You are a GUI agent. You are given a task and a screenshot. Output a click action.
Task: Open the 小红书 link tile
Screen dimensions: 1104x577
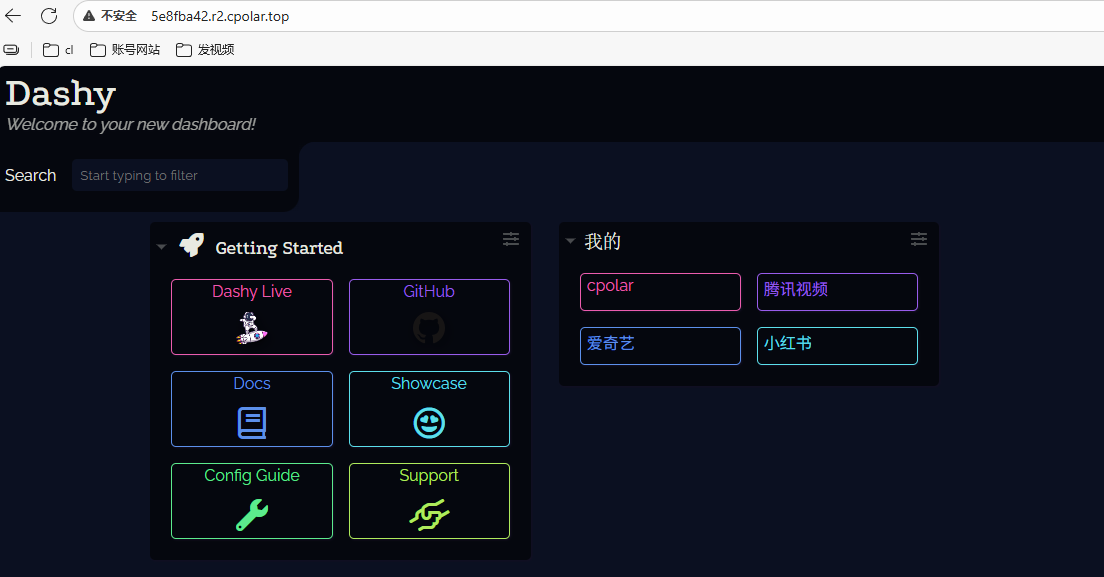(837, 346)
